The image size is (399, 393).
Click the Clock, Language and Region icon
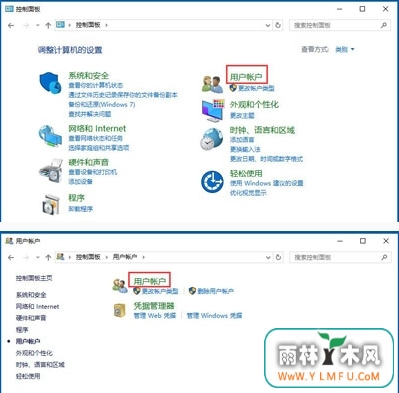coord(212,139)
